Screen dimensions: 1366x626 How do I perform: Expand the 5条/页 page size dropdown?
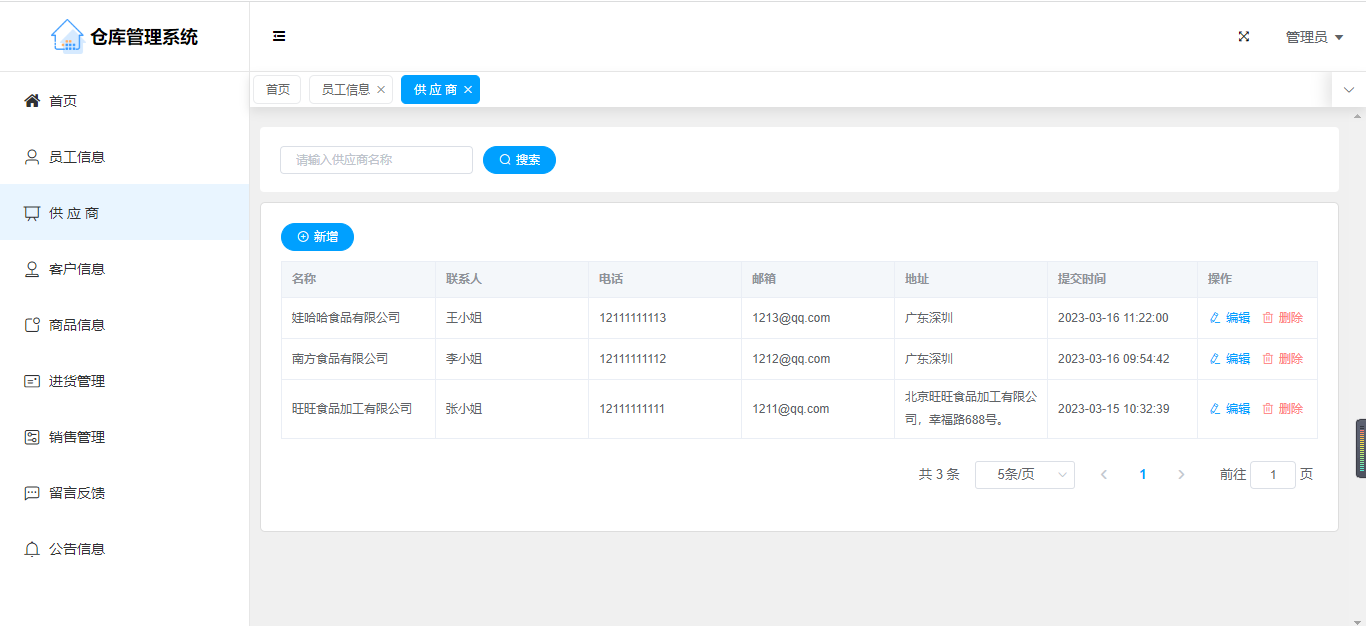point(1024,475)
